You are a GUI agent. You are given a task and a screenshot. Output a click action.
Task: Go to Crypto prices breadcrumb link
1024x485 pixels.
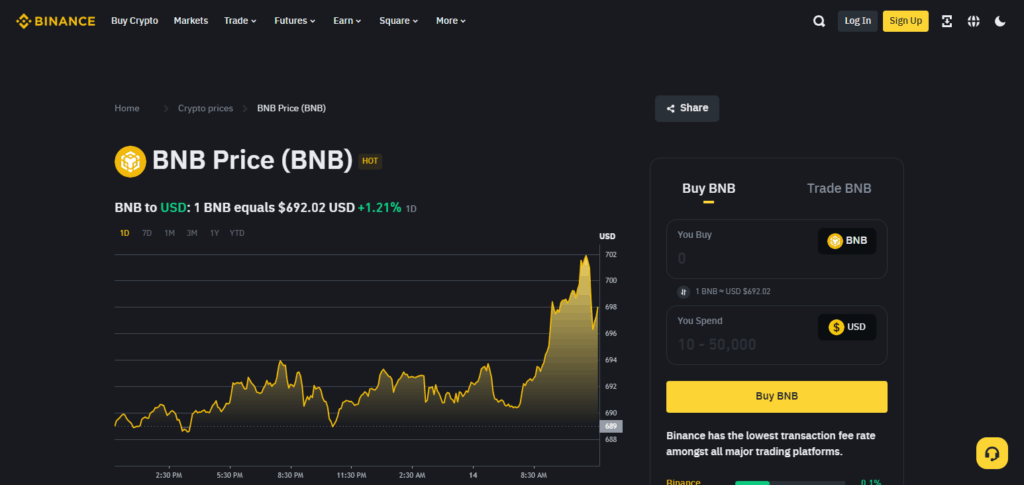click(x=205, y=108)
